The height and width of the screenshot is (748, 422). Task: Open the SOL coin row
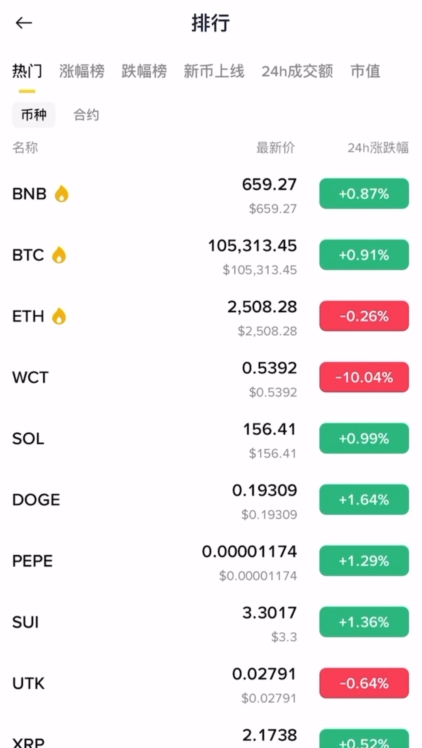pos(211,438)
